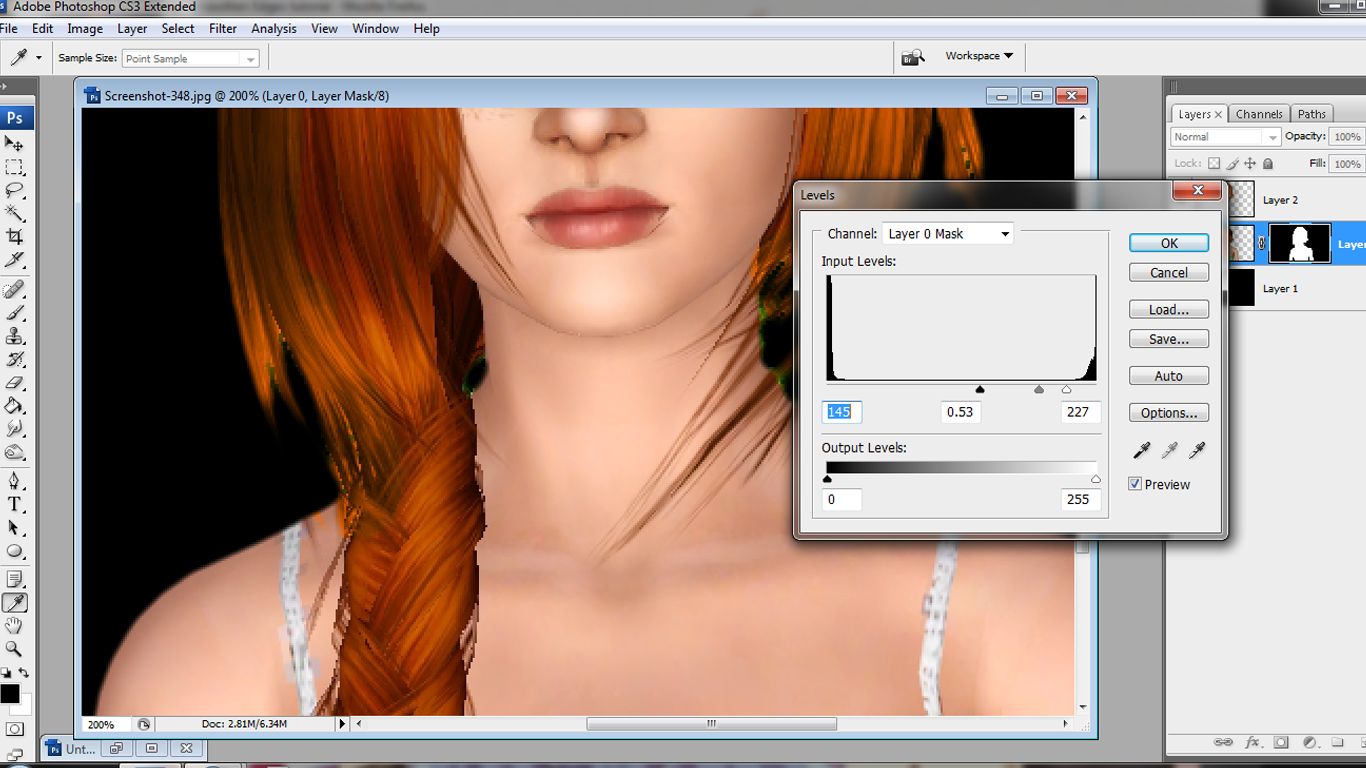The width and height of the screenshot is (1366, 768).
Task: Pick the Magic Wand tool
Action: click(15, 213)
